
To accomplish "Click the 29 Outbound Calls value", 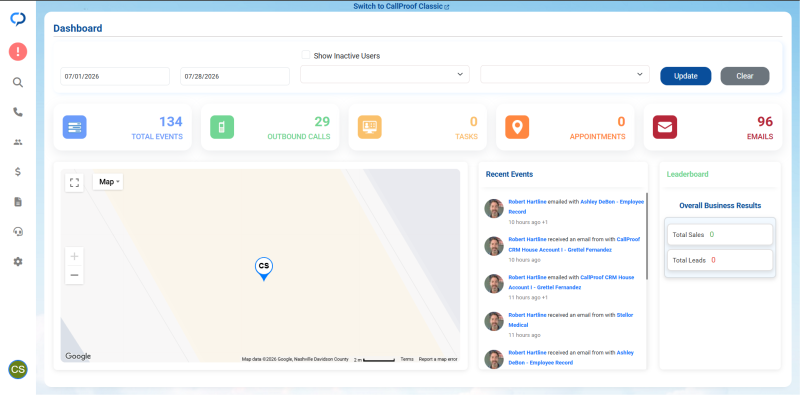I will click(322, 121).
